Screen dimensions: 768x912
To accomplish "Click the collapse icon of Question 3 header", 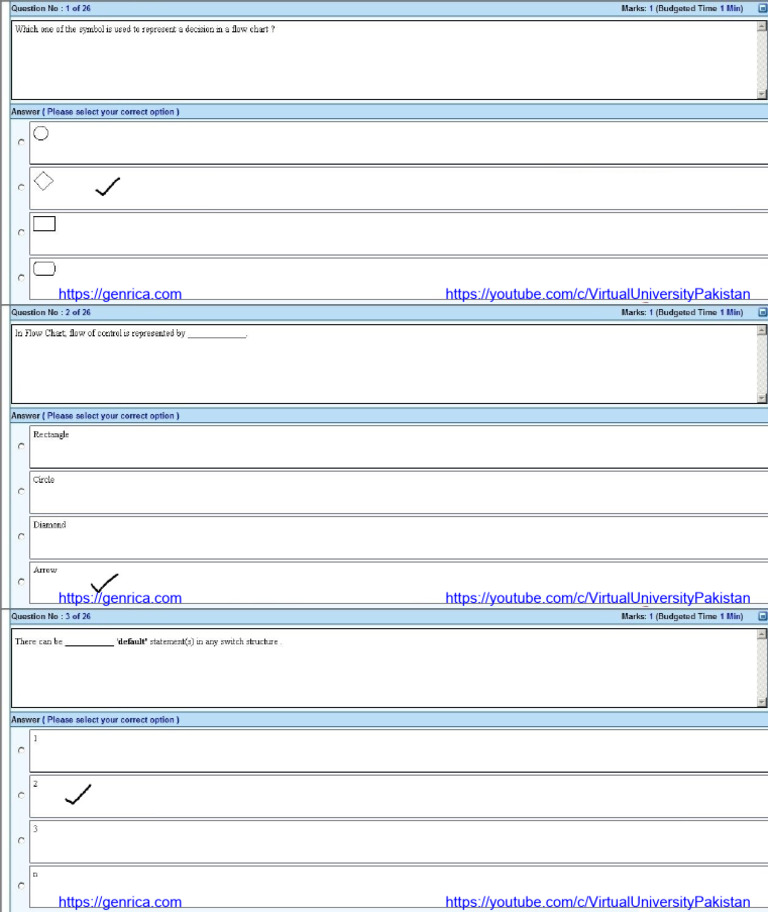I will [x=762, y=616].
